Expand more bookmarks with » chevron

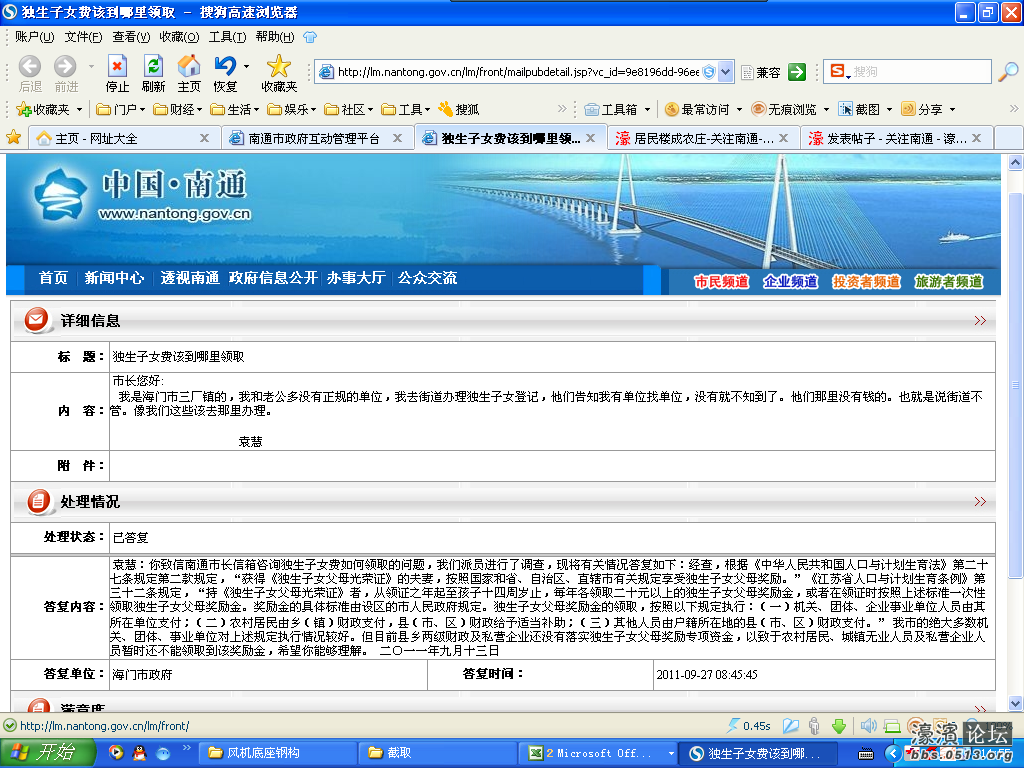(562, 108)
